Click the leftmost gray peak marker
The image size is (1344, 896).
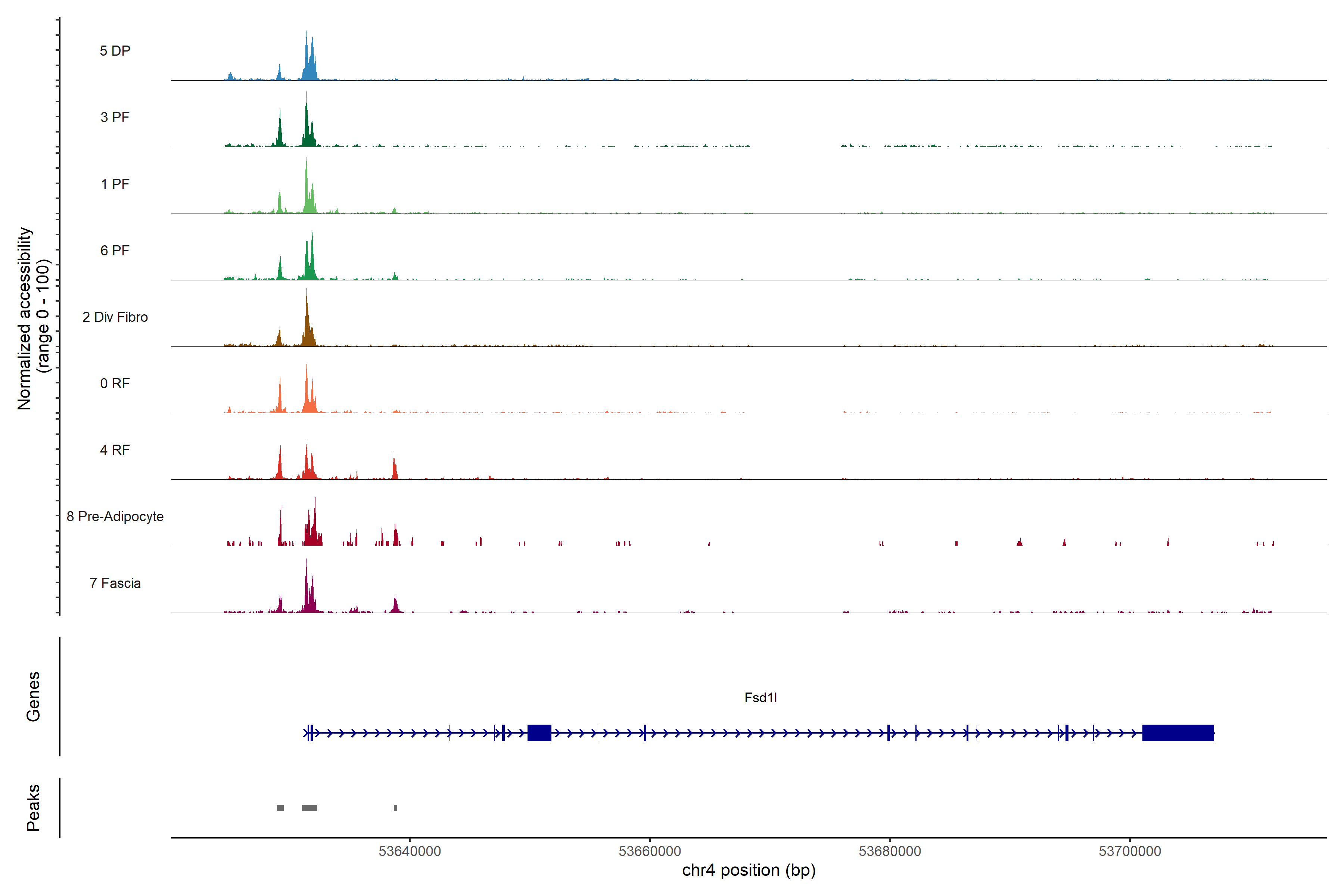(x=280, y=808)
